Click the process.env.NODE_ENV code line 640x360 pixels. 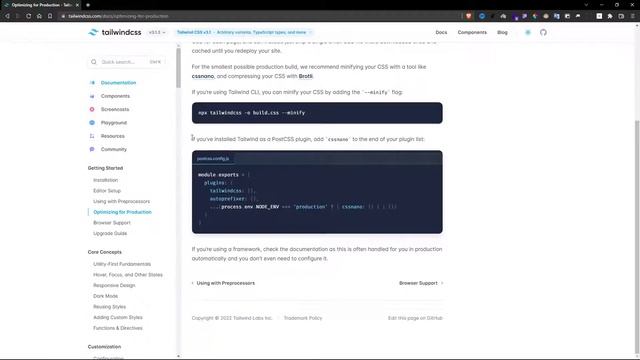[x=303, y=207]
